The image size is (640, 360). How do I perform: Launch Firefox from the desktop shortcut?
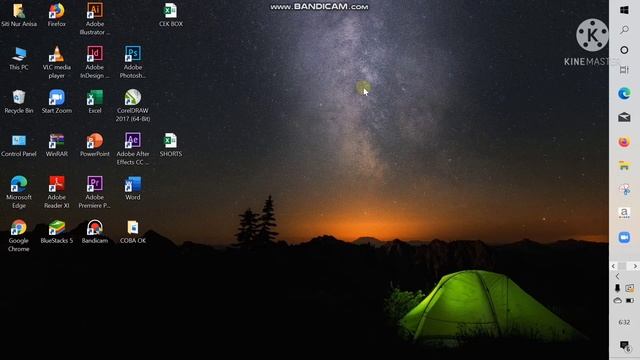[57, 15]
